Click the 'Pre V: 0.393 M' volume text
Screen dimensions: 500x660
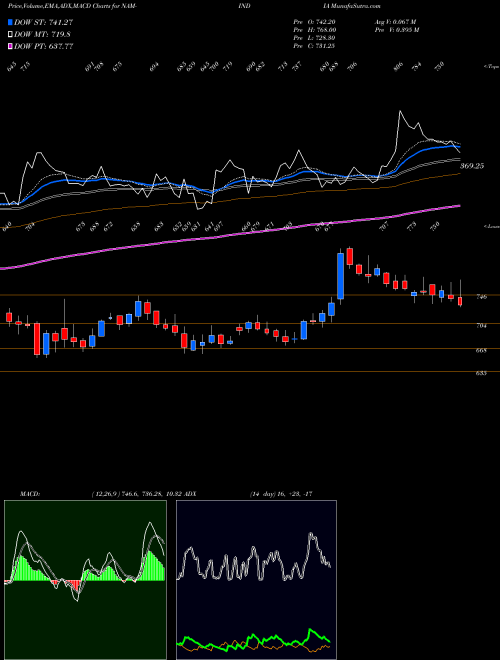[x=396, y=30]
